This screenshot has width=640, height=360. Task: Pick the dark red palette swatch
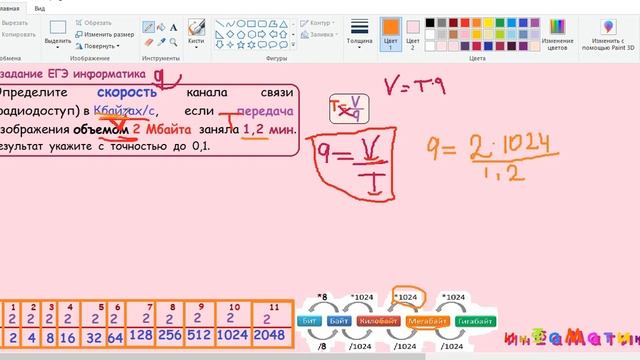click(453, 23)
